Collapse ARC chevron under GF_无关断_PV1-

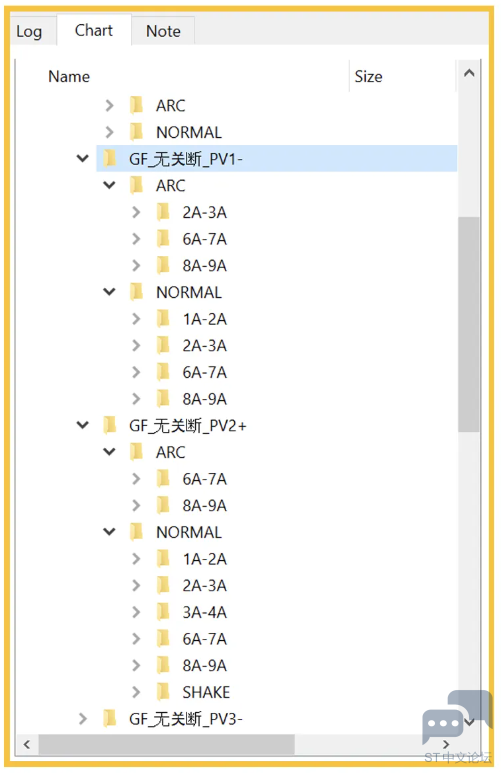[x=109, y=185]
